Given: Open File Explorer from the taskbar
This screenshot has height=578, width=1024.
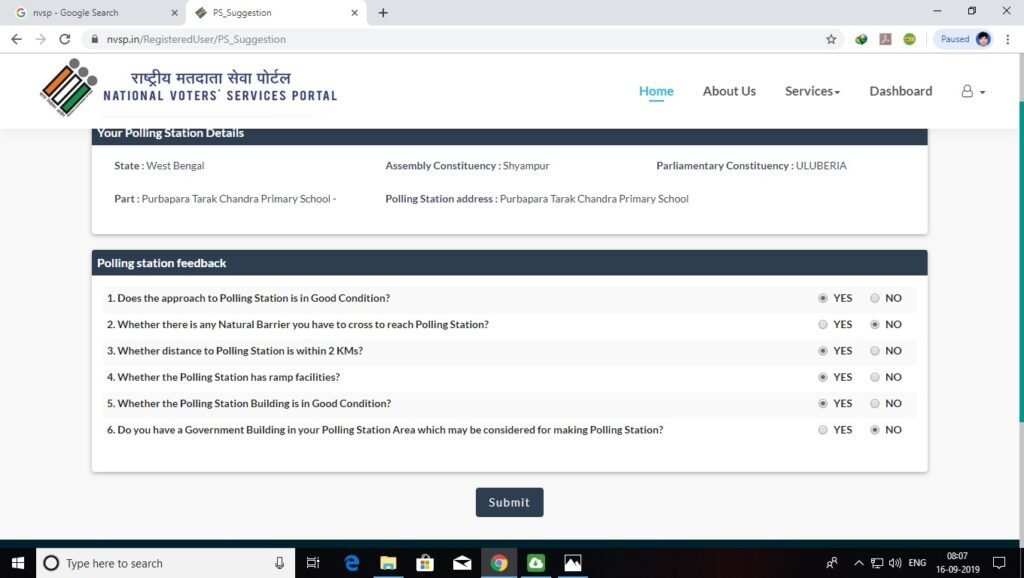Looking at the screenshot, I should (x=389, y=563).
